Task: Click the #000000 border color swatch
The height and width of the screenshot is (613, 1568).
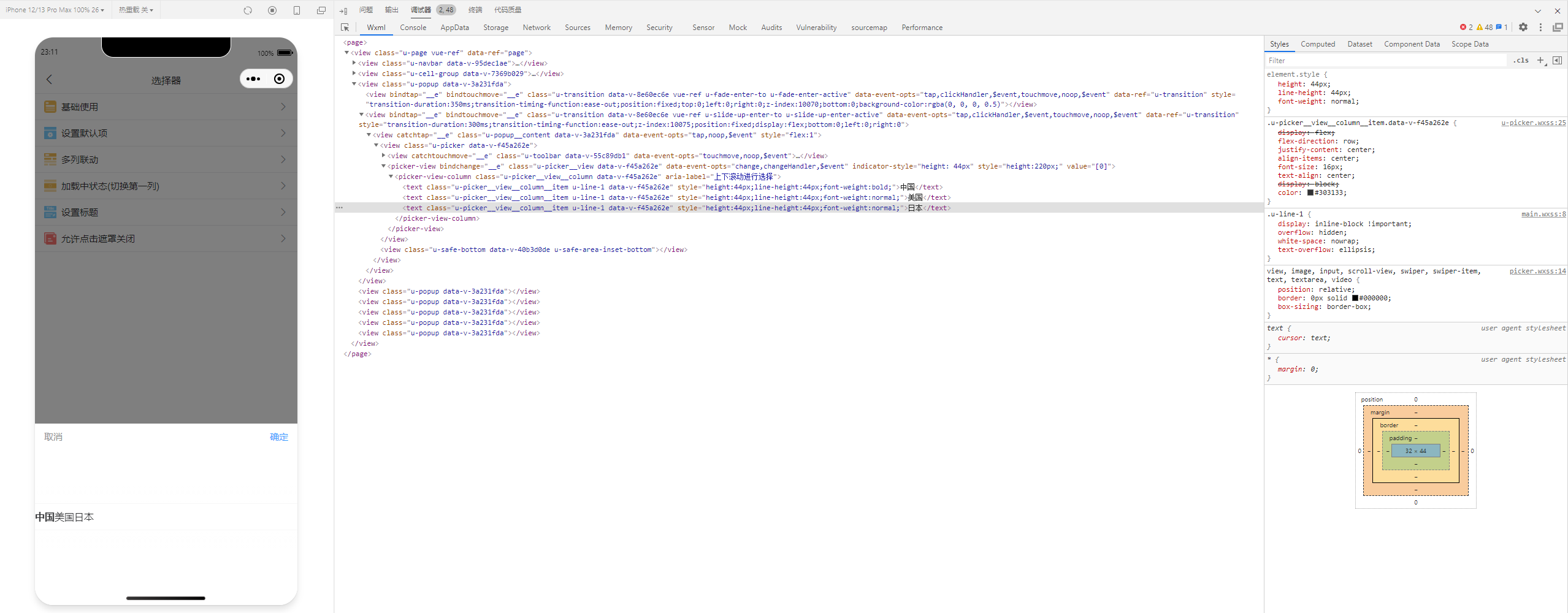Action: (x=1355, y=298)
